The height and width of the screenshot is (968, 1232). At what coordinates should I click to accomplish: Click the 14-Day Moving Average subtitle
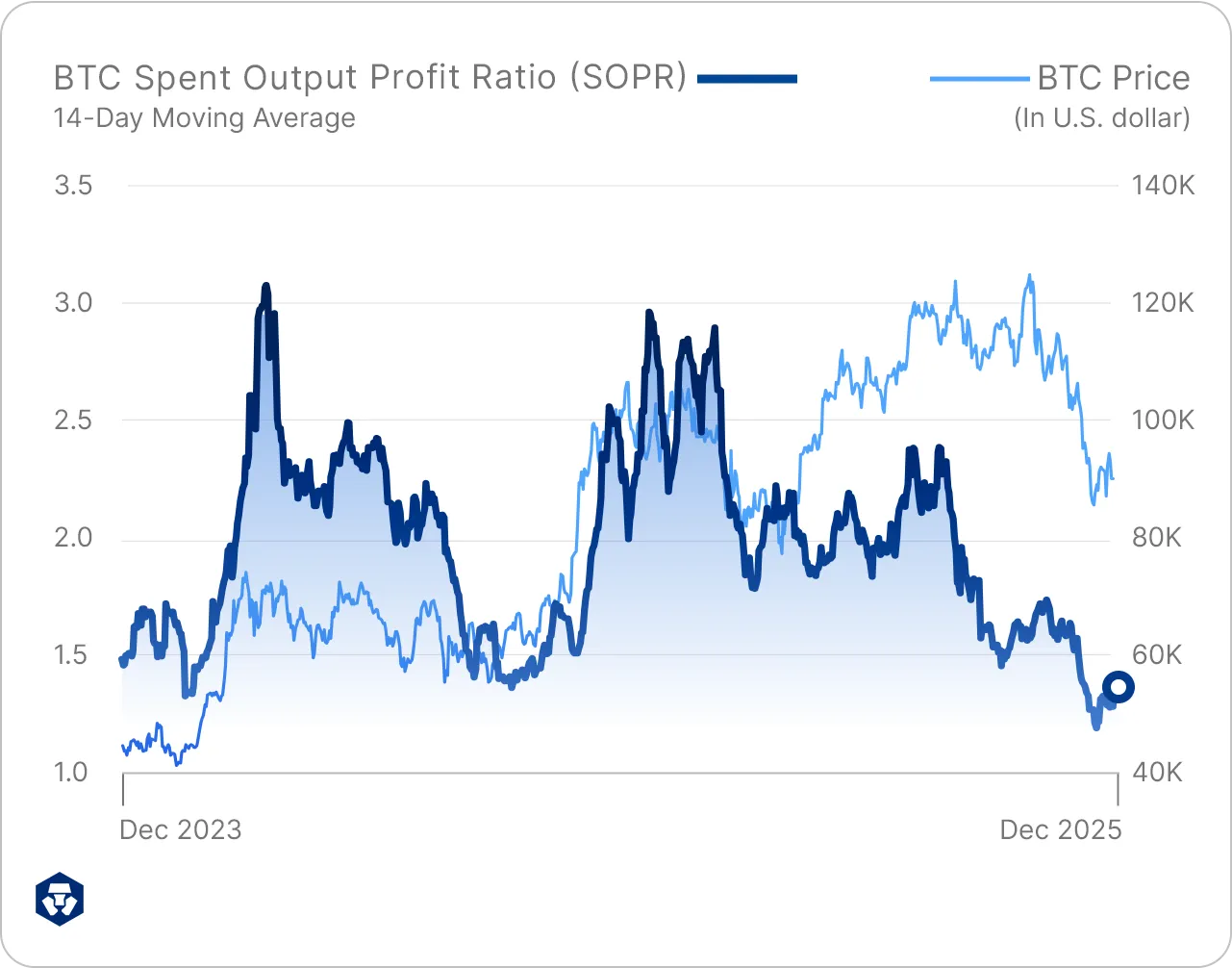[205, 118]
